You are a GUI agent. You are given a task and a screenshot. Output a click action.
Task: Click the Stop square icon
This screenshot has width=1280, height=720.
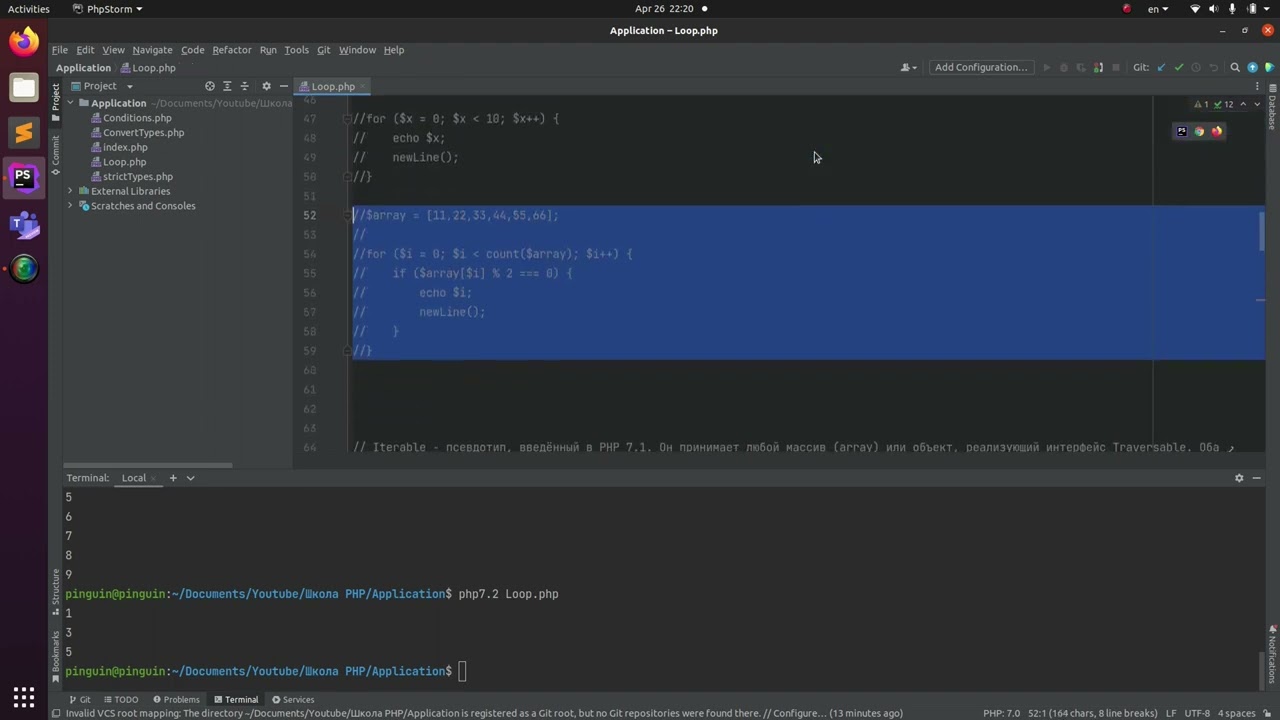click(1116, 67)
